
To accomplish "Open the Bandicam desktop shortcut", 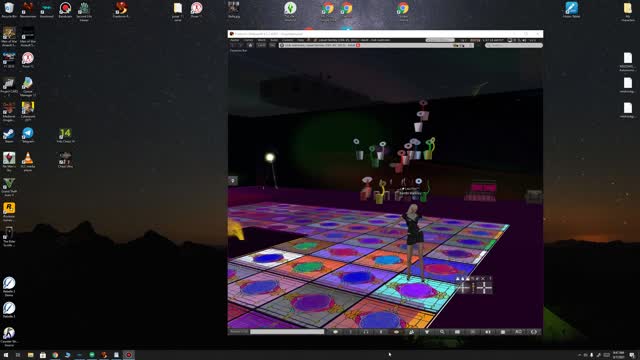I will [65, 10].
